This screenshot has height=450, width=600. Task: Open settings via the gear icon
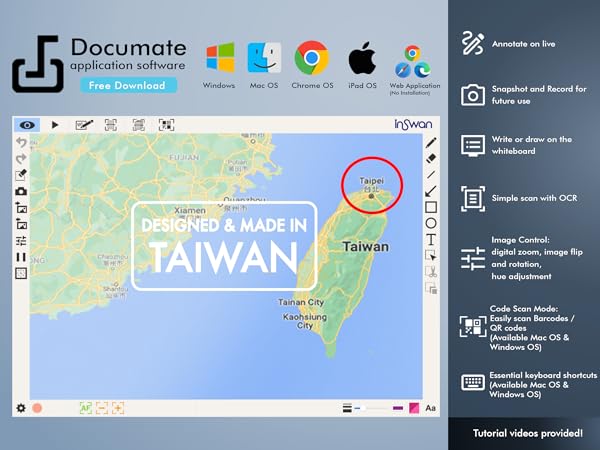[21, 408]
